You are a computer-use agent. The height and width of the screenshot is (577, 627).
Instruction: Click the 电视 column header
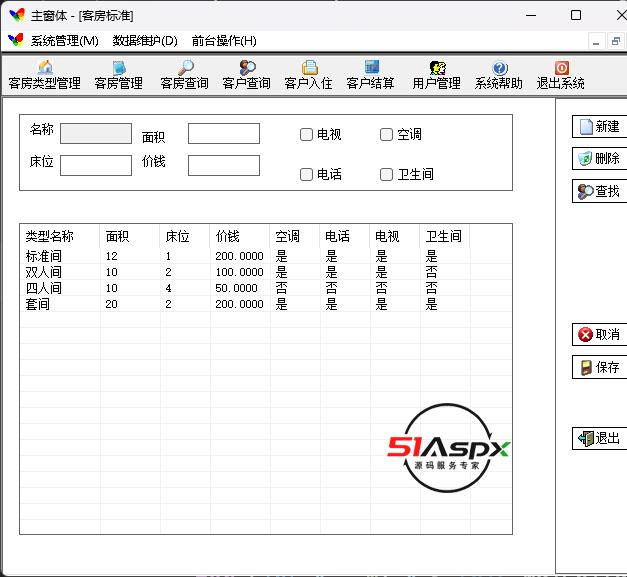coord(395,236)
